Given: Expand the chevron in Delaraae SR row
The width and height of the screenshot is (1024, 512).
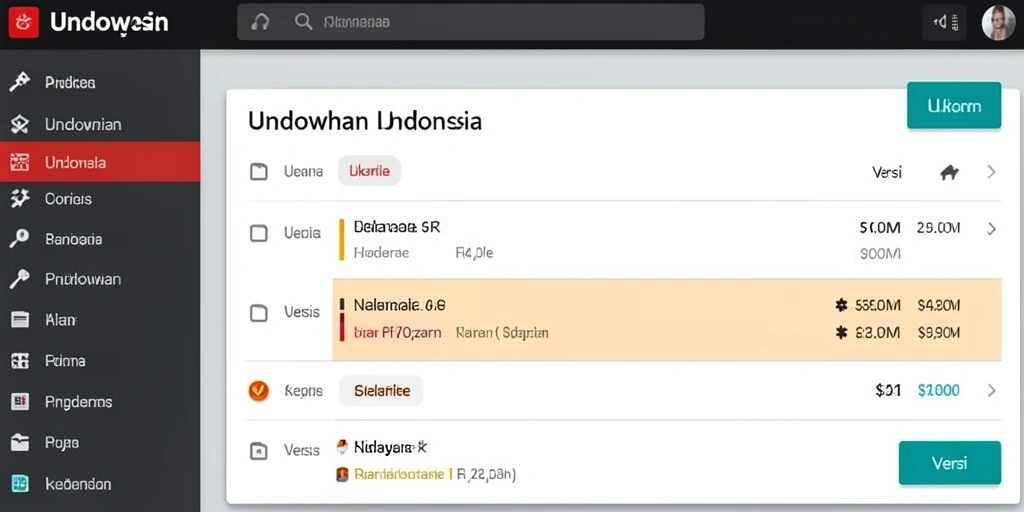Looking at the screenshot, I should (991, 229).
